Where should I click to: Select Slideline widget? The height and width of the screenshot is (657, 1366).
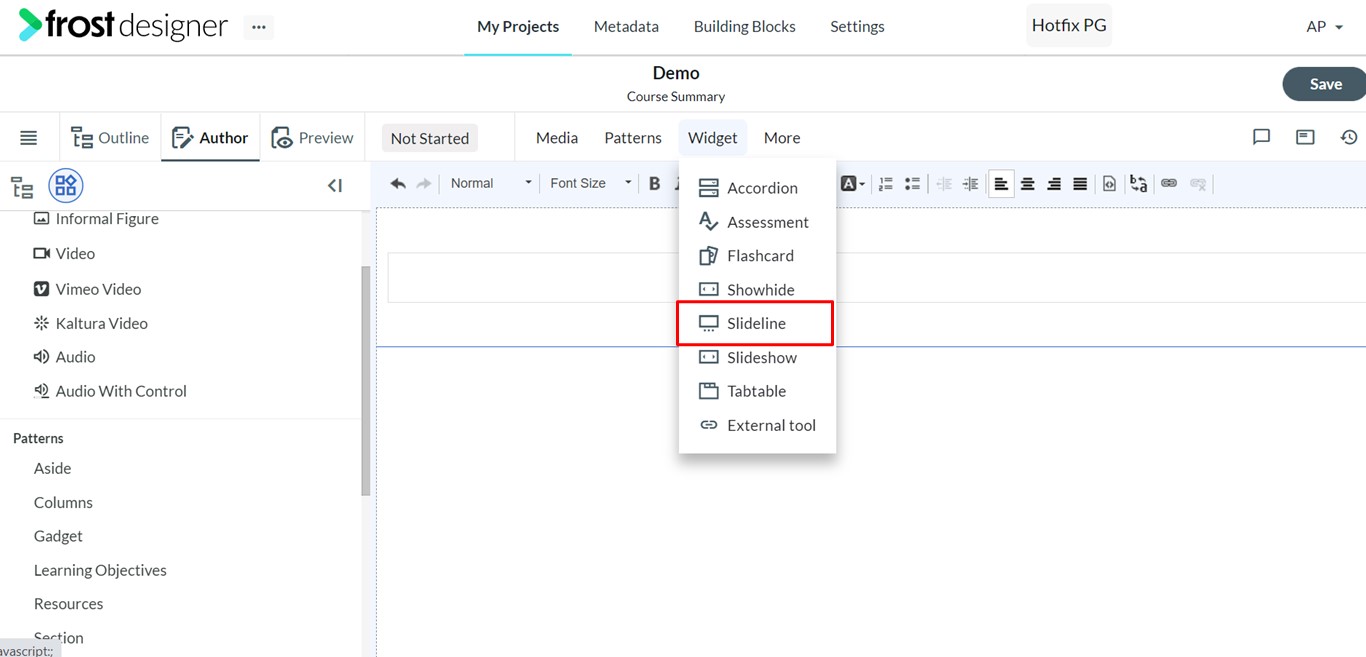(757, 323)
